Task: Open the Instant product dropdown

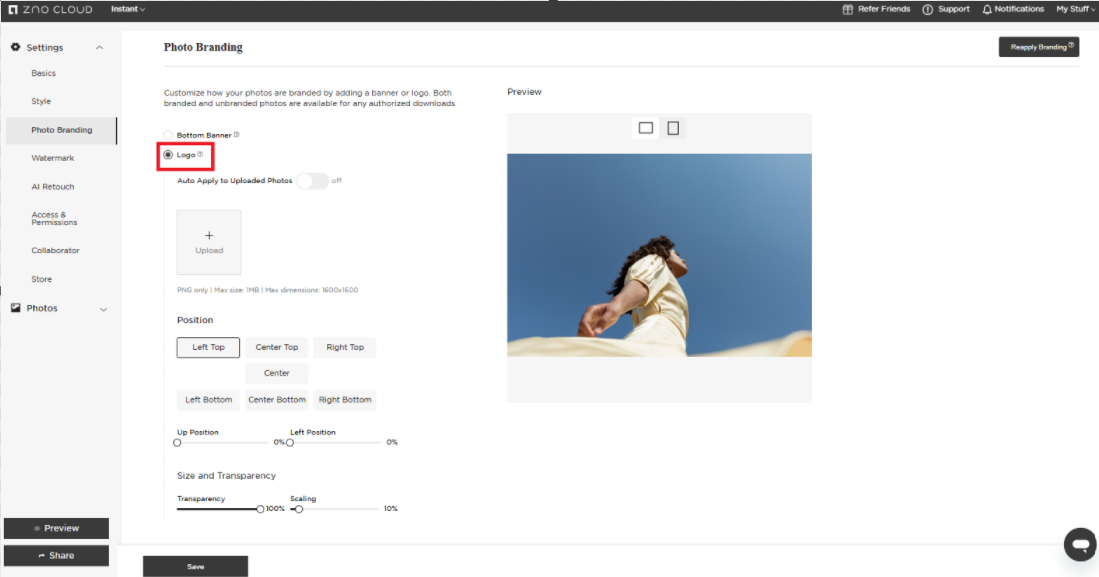Action: pyautogui.click(x=128, y=9)
